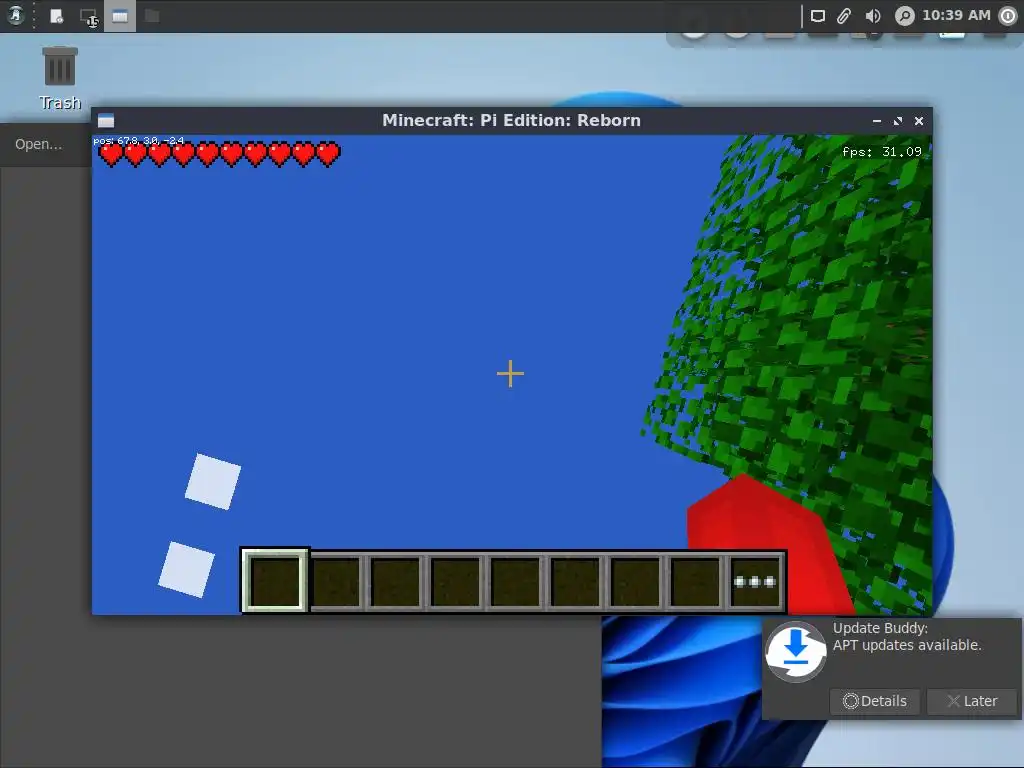Minimize the Minecraft: Pi Edition window
Screen dimensions: 1024x768
[x=876, y=121]
